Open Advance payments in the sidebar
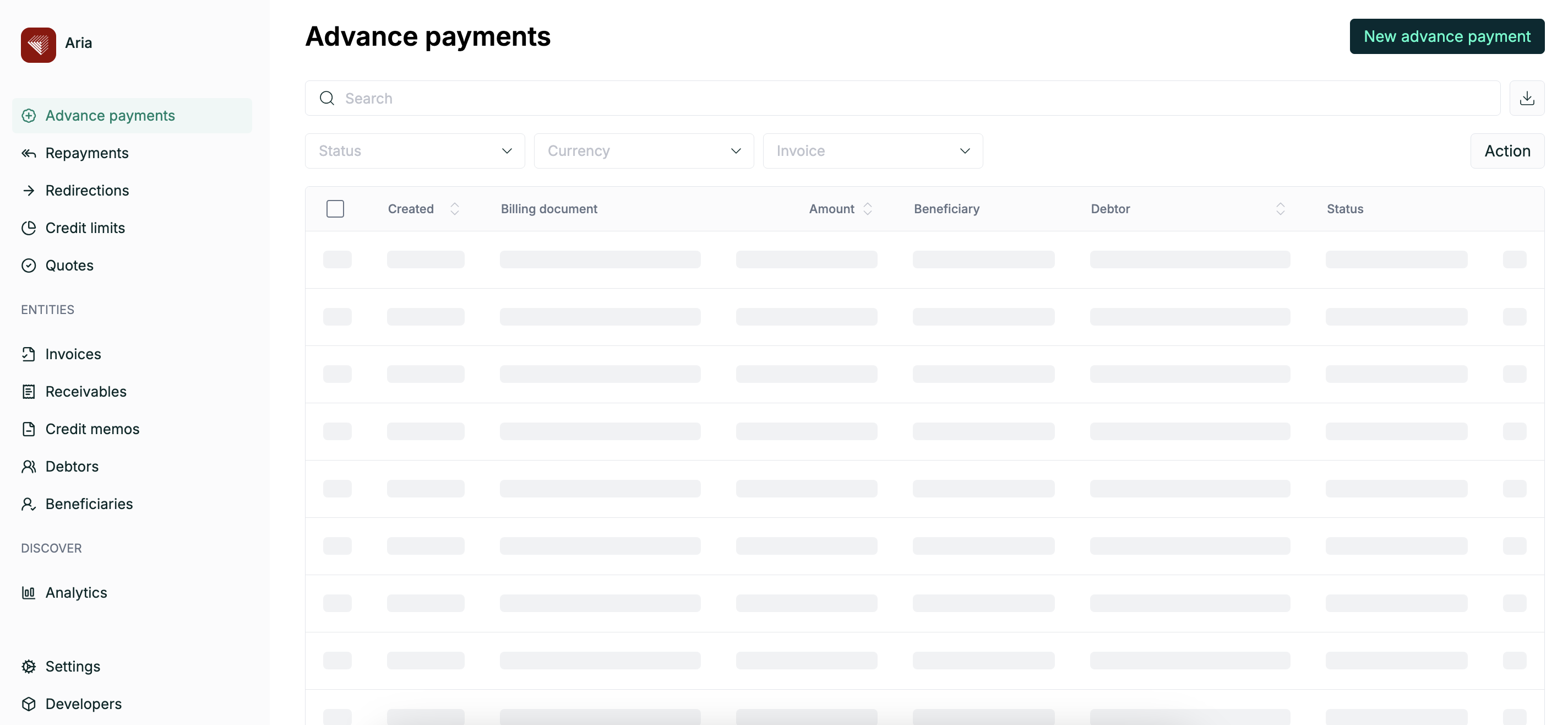Screen dimensions: 1568x725 [x=132, y=116]
